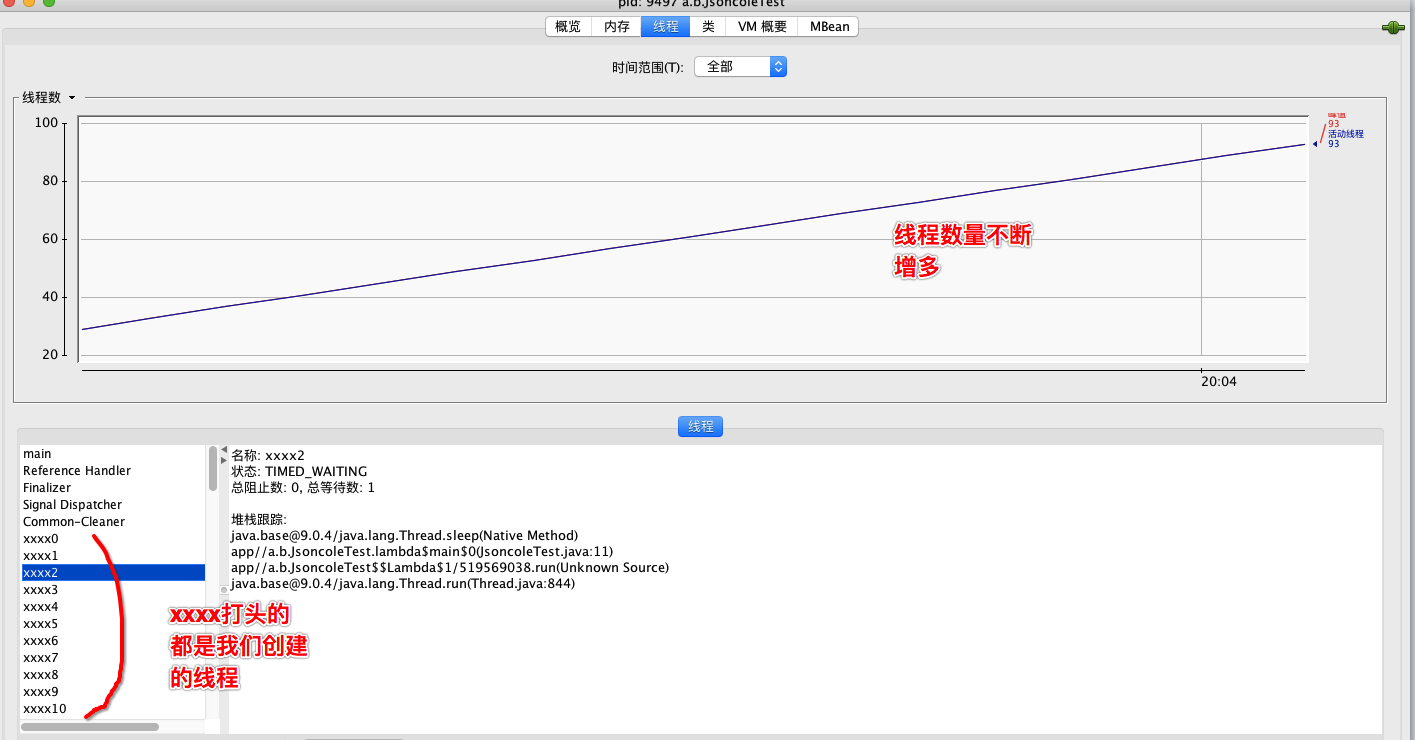Select thread xxxx10 in the list
Viewport: 1415px width, 740px height.
(x=113, y=709)
